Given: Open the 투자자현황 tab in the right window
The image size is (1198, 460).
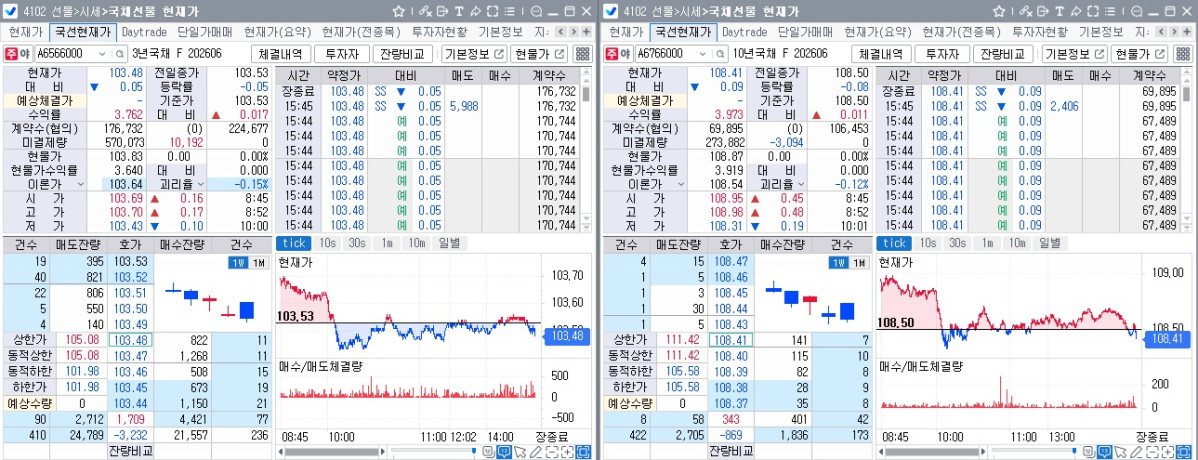Looking at the screenshot, I should 1039,32.
